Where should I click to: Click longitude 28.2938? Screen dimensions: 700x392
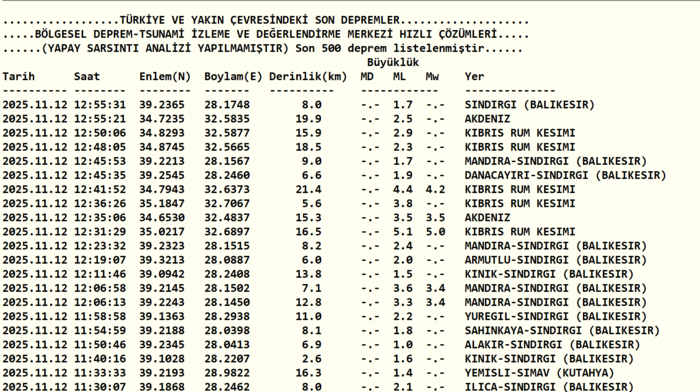[x=227, y=317]
